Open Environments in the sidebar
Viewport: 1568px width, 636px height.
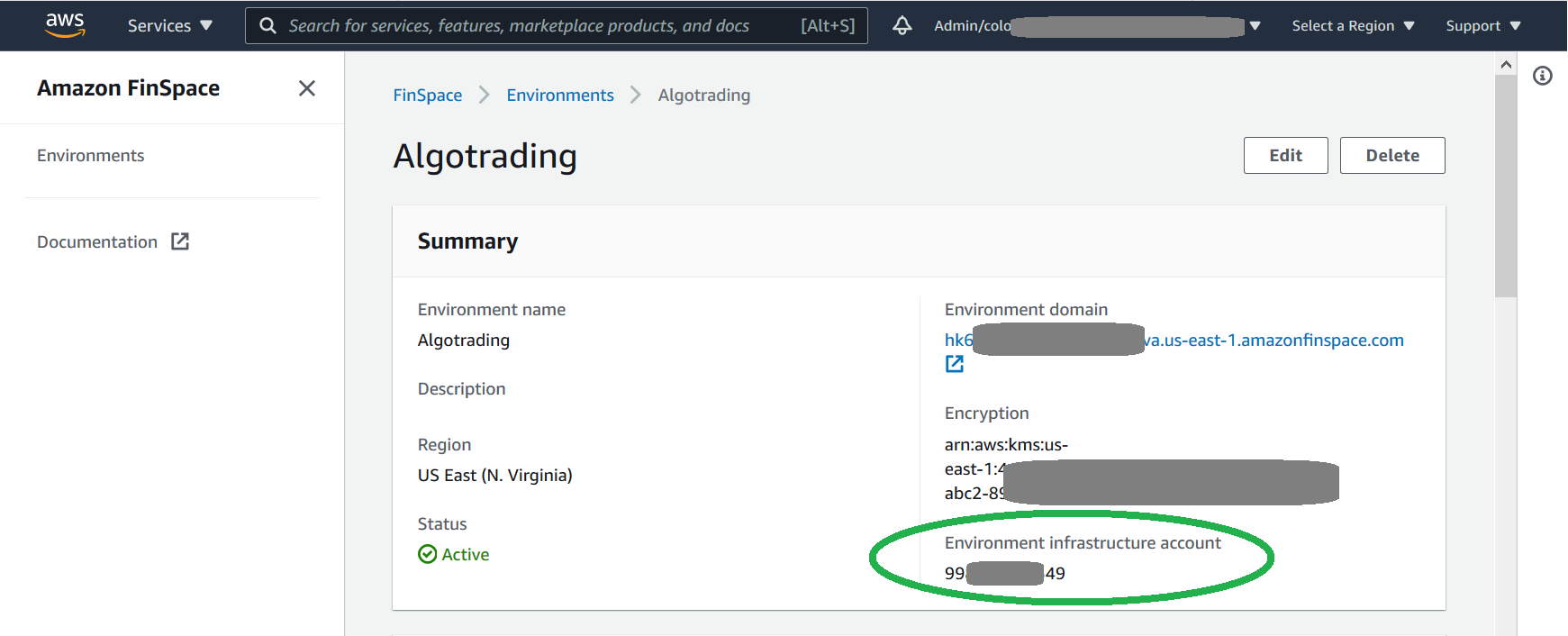pyautogui.click(x=90, y=156)
